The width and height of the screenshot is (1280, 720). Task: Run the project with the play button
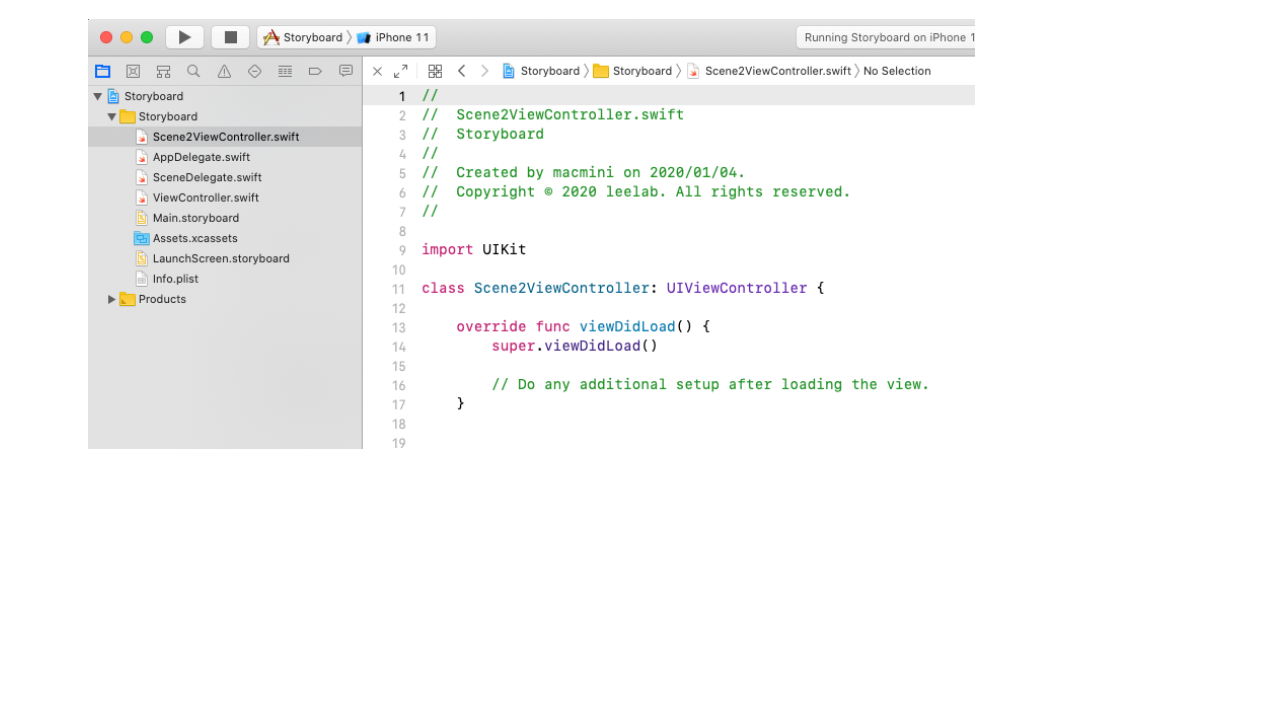point(184,37)
